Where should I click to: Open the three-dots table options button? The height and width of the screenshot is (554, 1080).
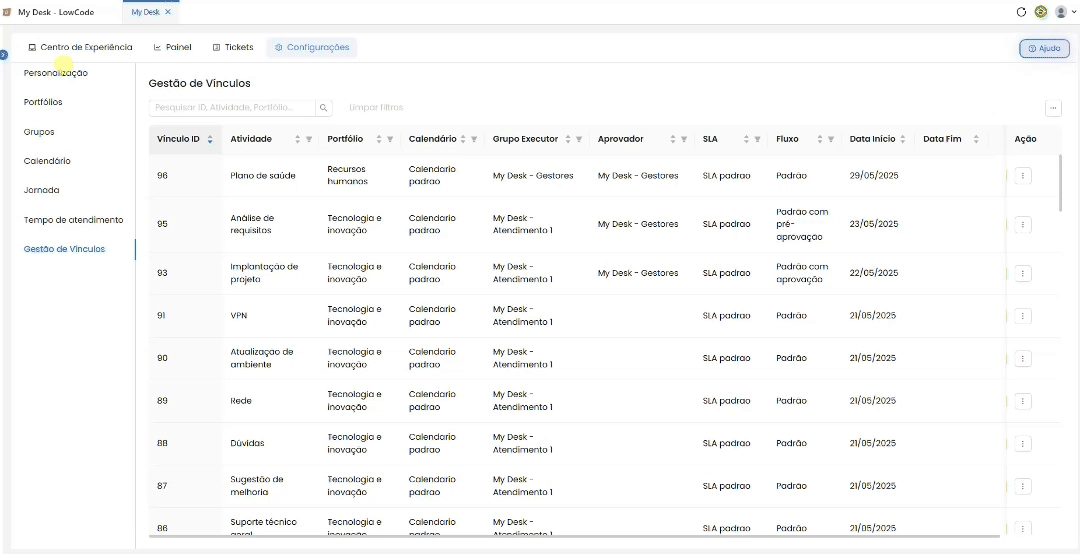point(1052,107)
